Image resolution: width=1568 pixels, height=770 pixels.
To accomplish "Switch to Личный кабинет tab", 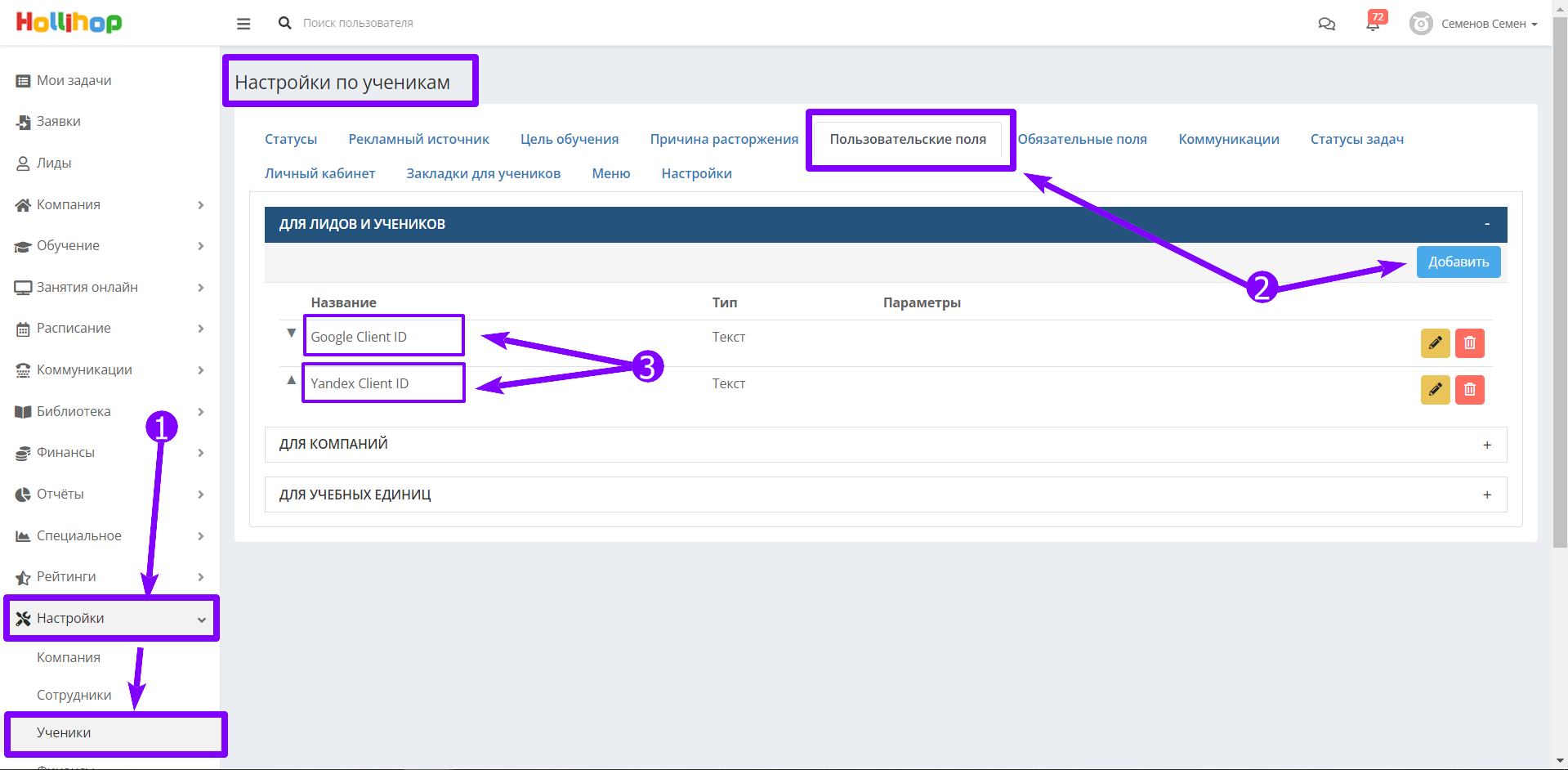I will [x=320, y=173].
